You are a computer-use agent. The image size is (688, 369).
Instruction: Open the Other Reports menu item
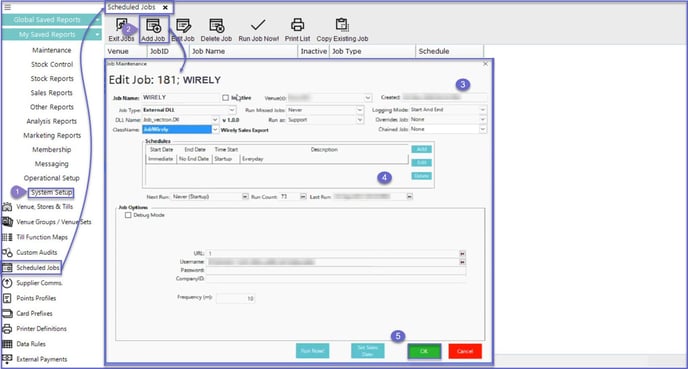[x=52, y=107]
